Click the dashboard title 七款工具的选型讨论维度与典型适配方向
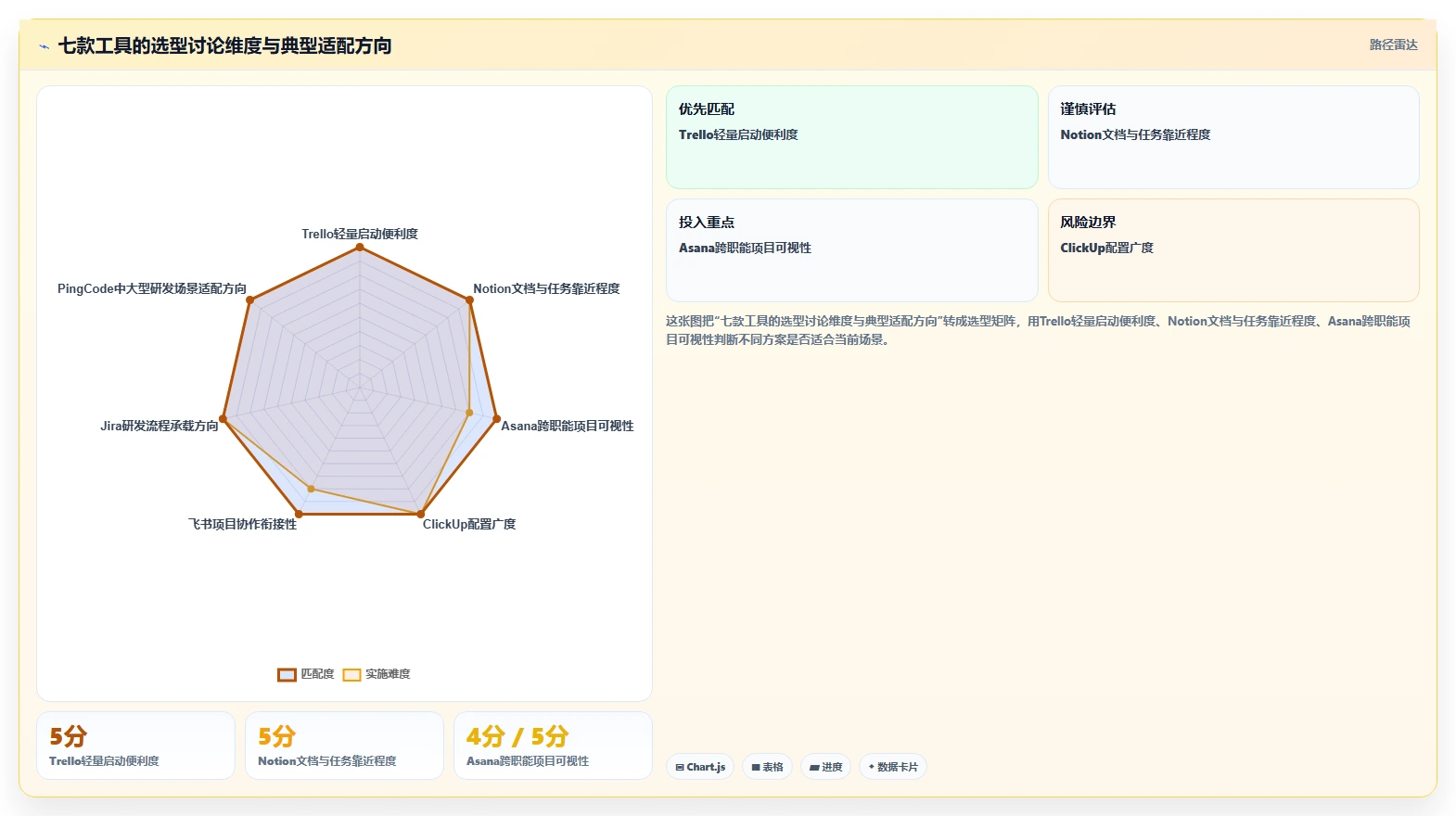The image size is (1456, 816). tap(225, 45)
